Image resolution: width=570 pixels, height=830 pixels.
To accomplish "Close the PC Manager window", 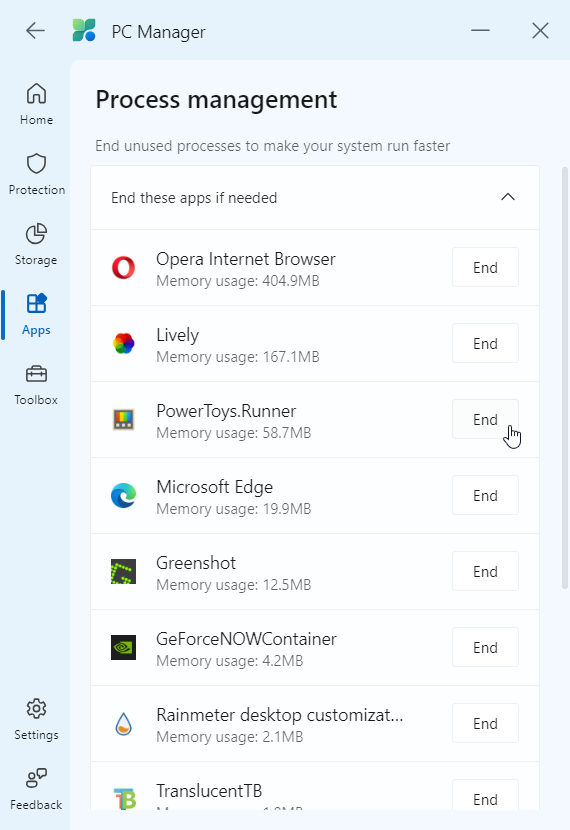I will [x=540, y=31].
